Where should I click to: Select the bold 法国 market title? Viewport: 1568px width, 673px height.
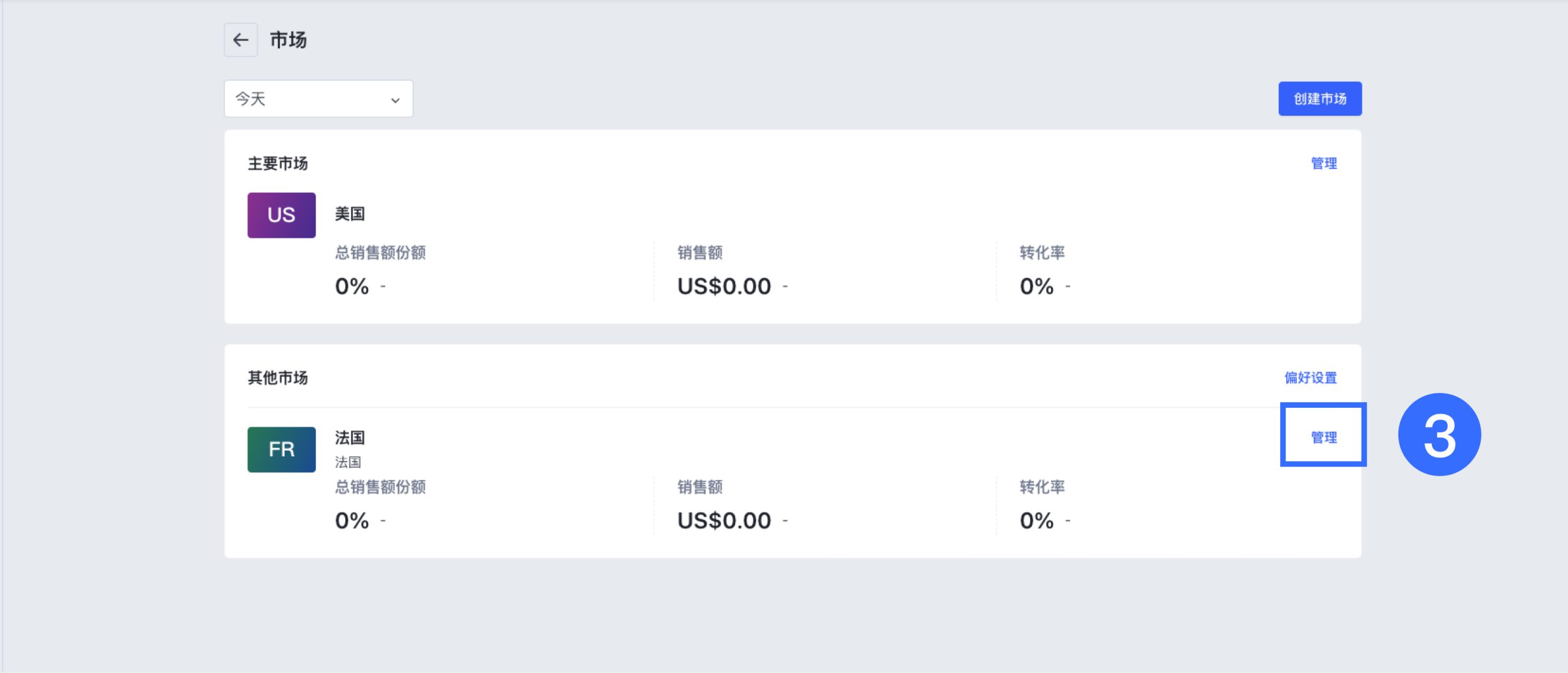[x=350, y=437]
